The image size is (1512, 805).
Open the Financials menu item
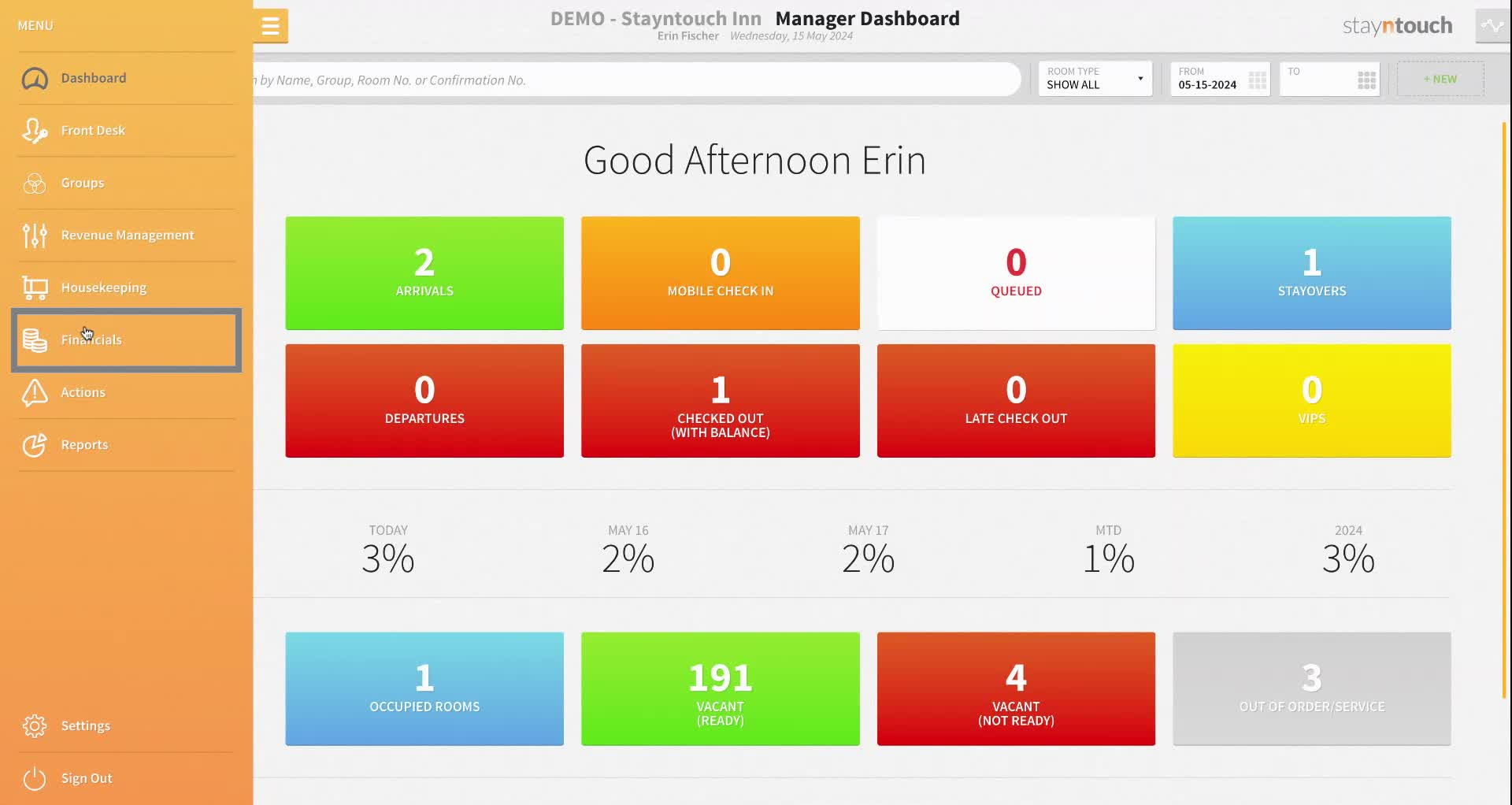coord(127,339)
